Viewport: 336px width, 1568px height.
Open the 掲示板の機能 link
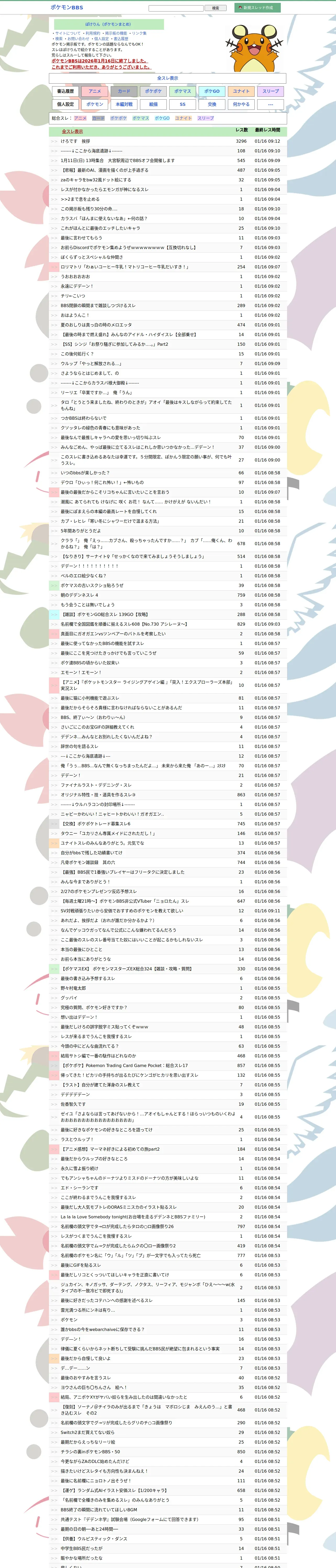(x=116, y=33)
